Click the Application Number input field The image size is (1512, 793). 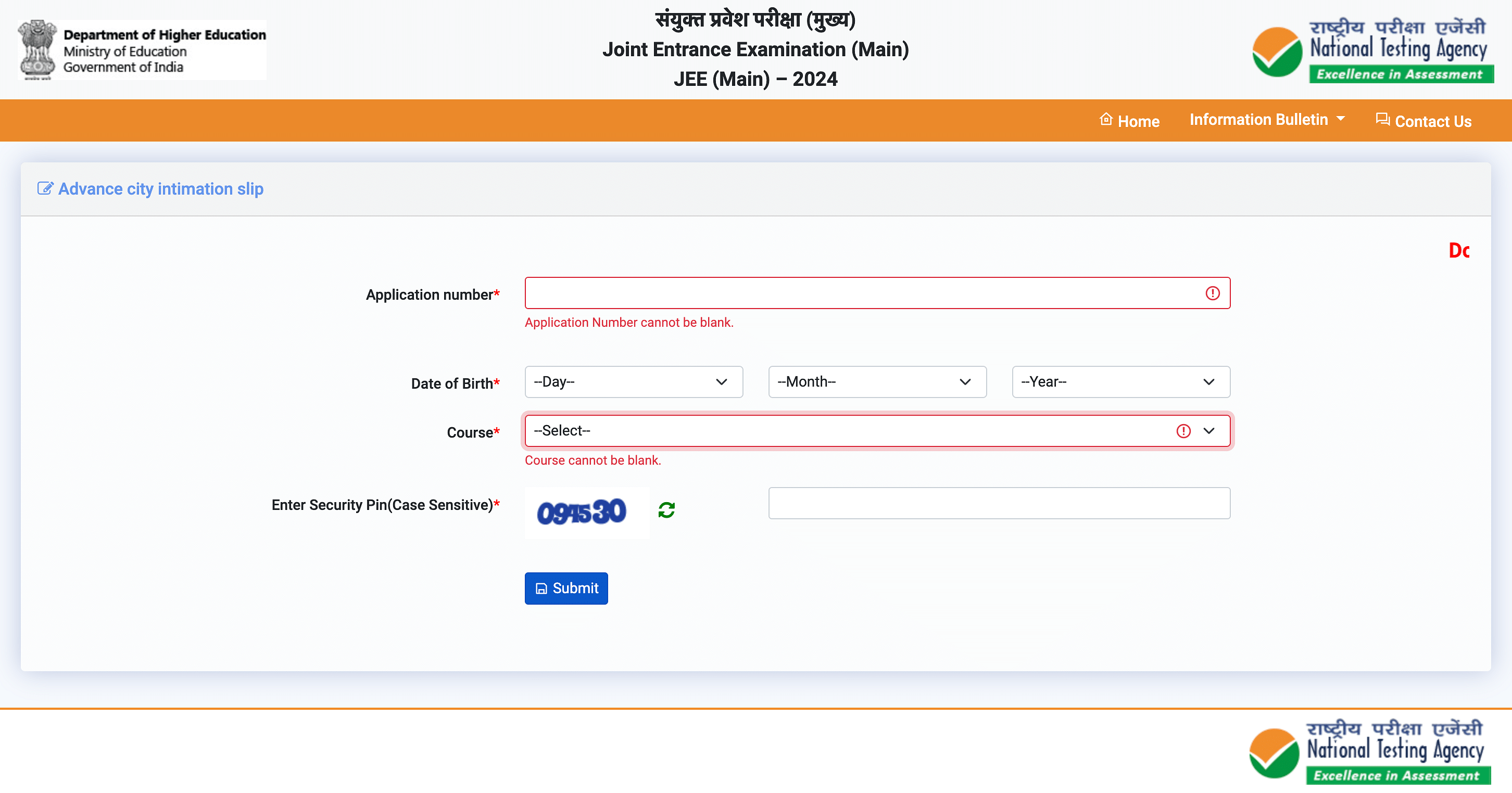click(x=877, y=293)
